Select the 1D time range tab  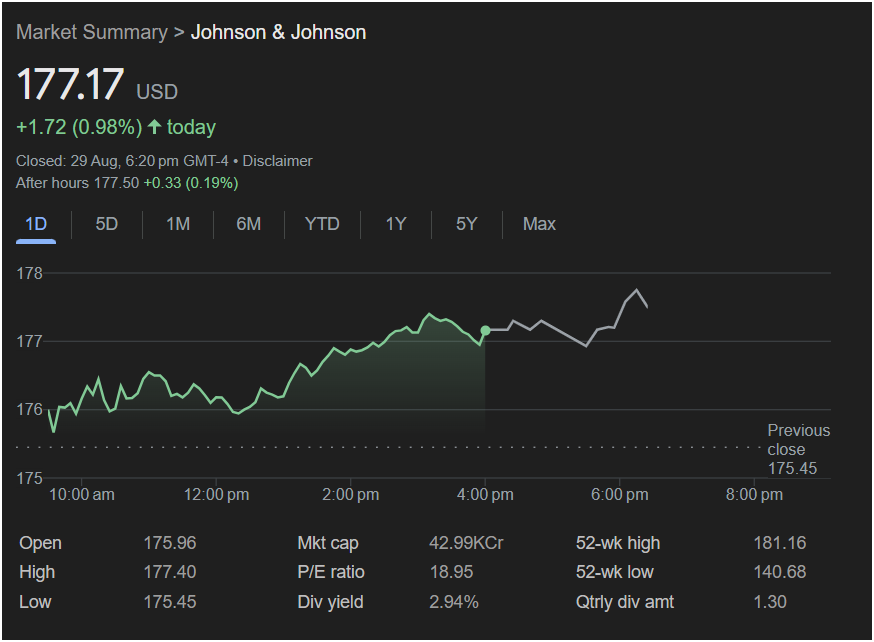point(36,224)
